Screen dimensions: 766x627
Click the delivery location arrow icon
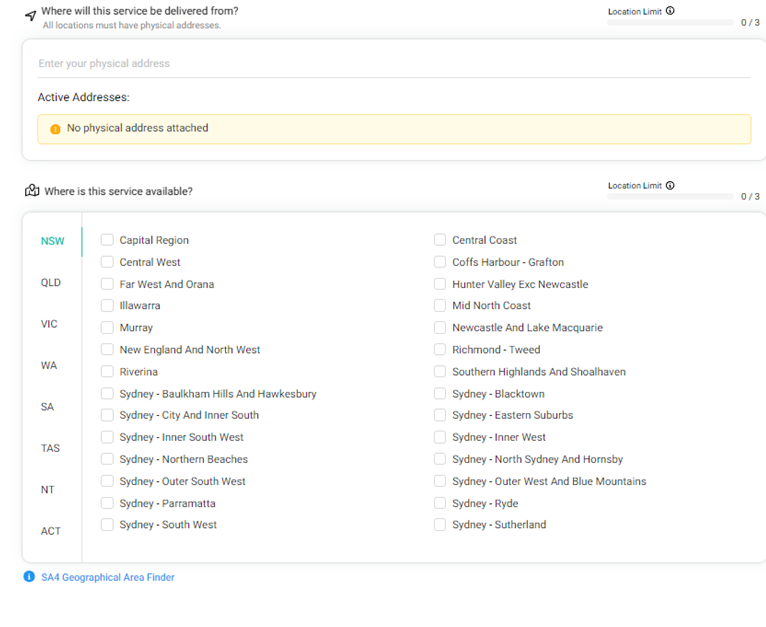(31, 16)
